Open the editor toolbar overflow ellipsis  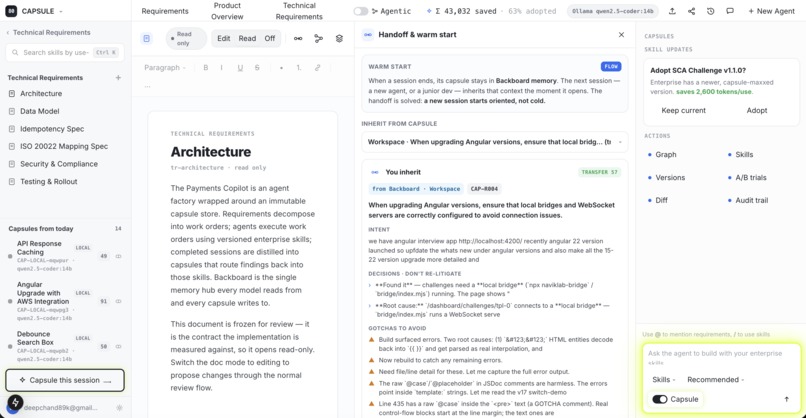[x=148, y=86]
